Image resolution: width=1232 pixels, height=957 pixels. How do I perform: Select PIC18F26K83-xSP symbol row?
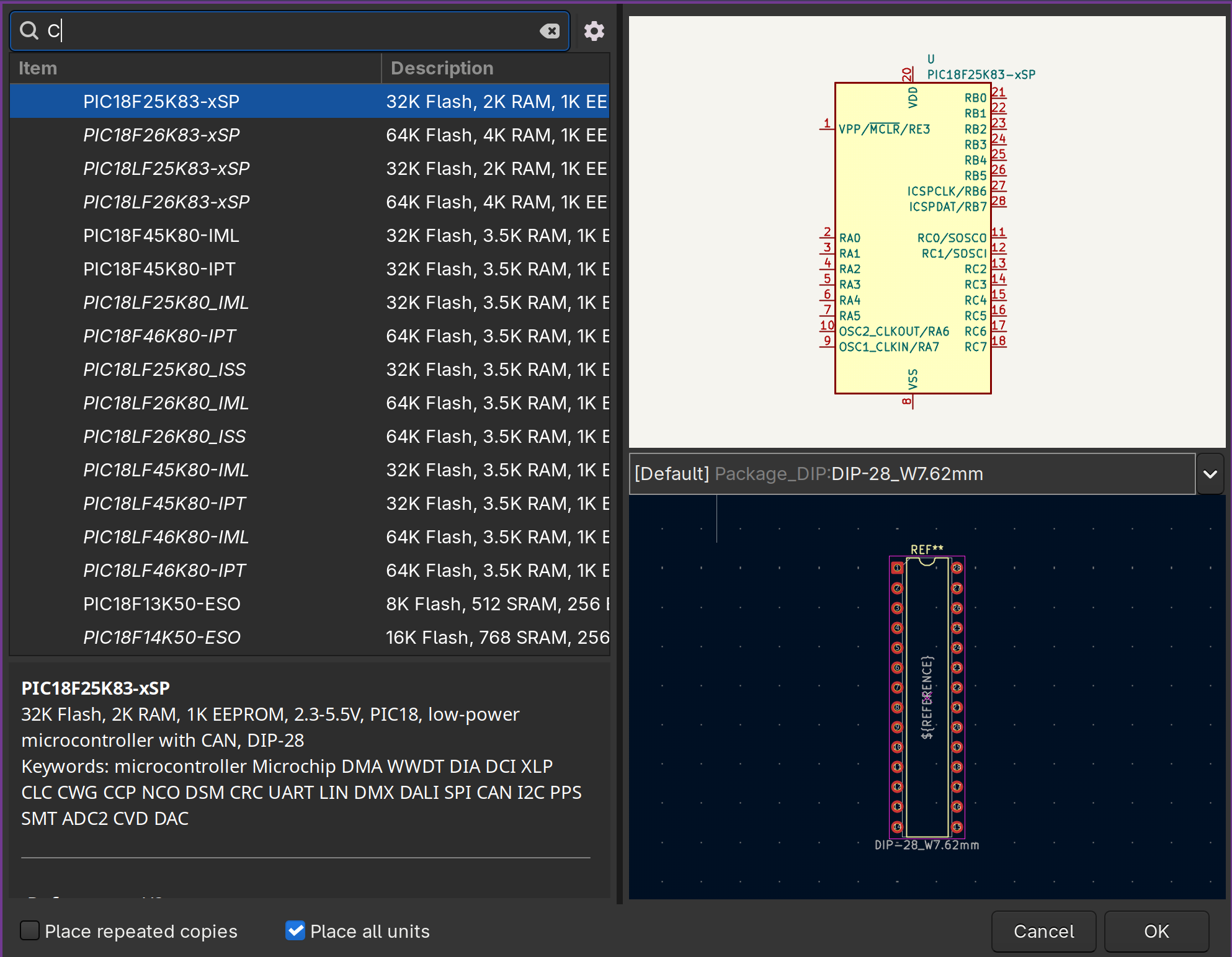click(310, 135)
